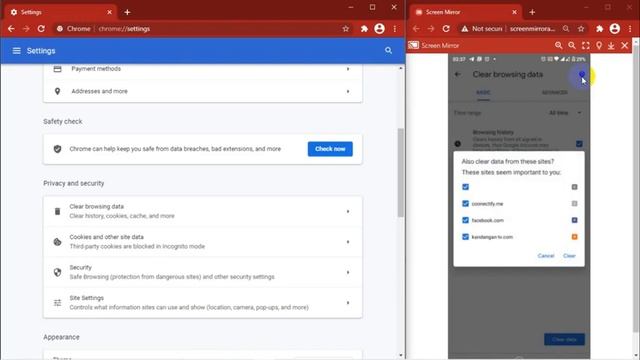Open a new tab next to Settings tab

tap(127, 12)
